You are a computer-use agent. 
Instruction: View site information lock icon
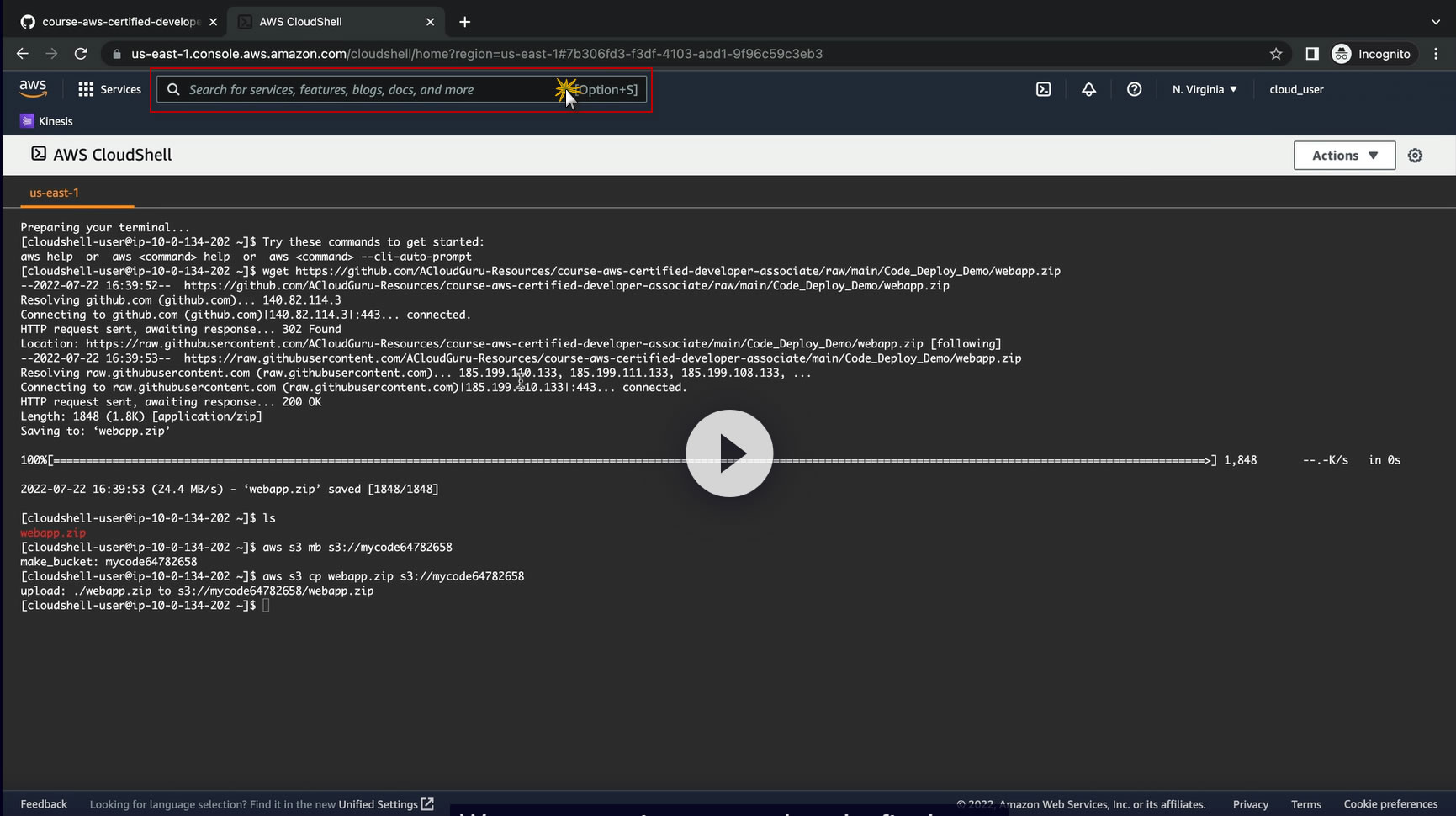coord(116,54)
